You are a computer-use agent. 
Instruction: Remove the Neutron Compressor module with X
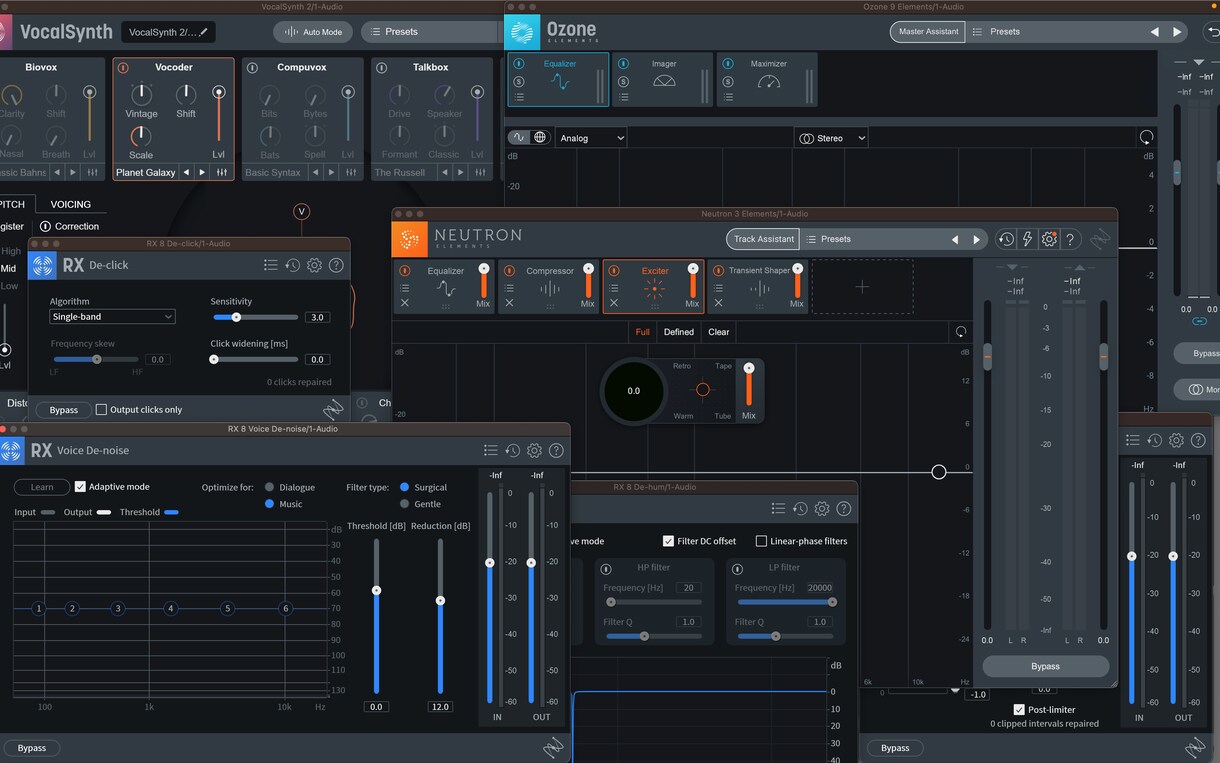click(509, 303)
